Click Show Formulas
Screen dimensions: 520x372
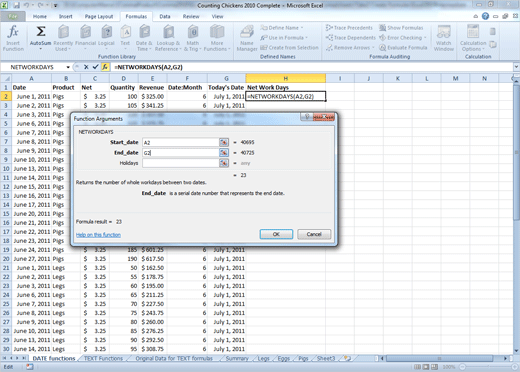pyautogui.click(x=401, y=28)
